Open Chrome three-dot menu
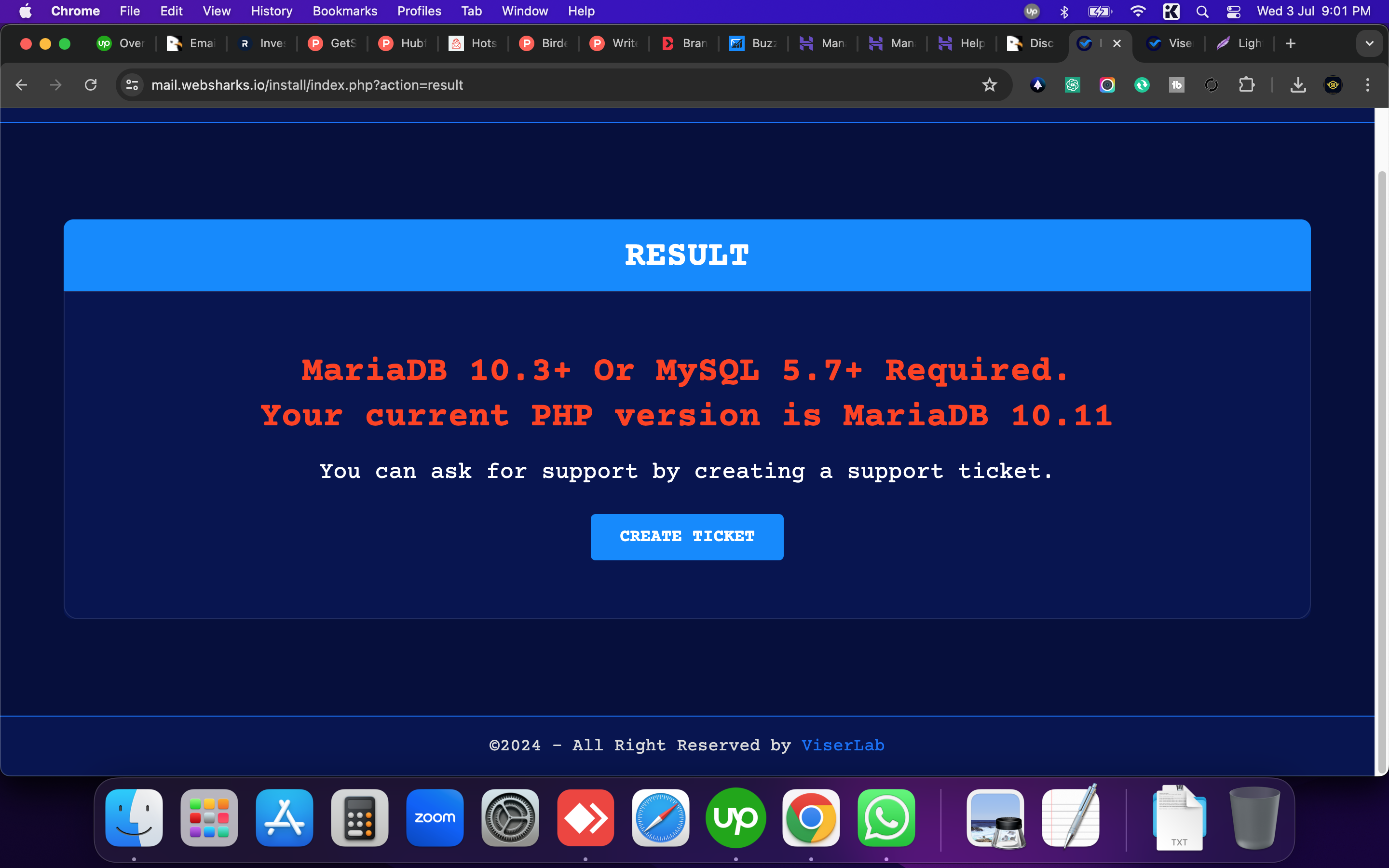This screenshot has height=868, width=1389. tap(1368, 85)
